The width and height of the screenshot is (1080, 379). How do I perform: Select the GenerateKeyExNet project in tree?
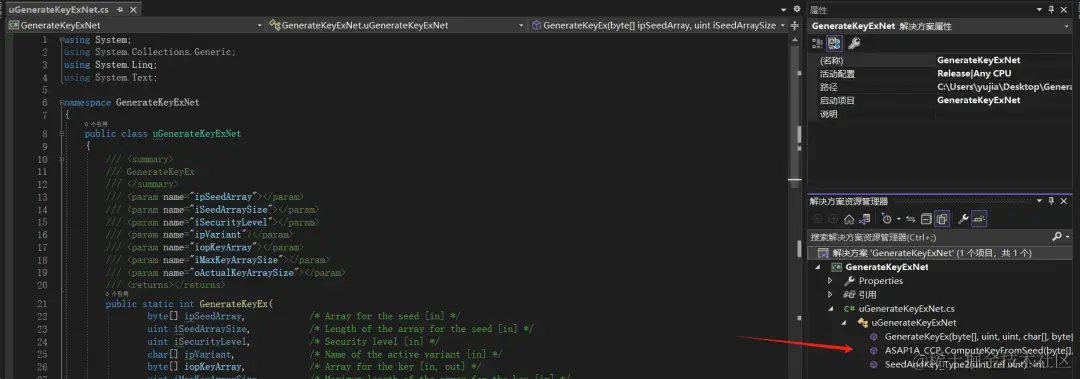tap(886, 267)
